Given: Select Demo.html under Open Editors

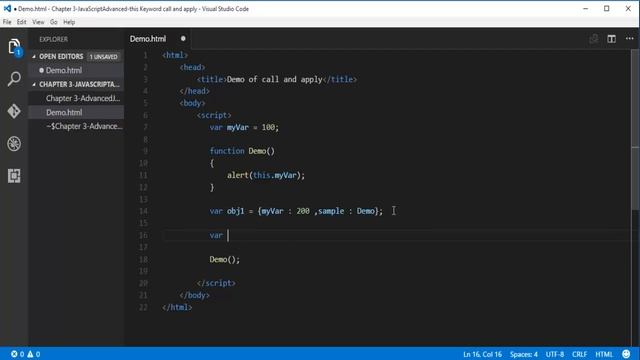Looking at the screenshot, I should click(76, 70).
